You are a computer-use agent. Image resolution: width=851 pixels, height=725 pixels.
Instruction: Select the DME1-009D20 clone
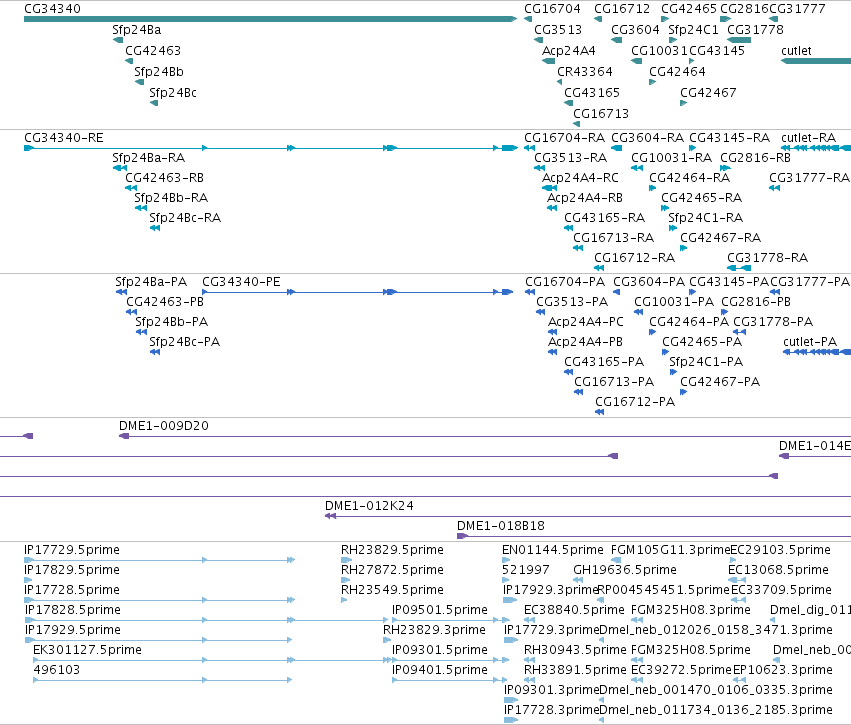485,436
